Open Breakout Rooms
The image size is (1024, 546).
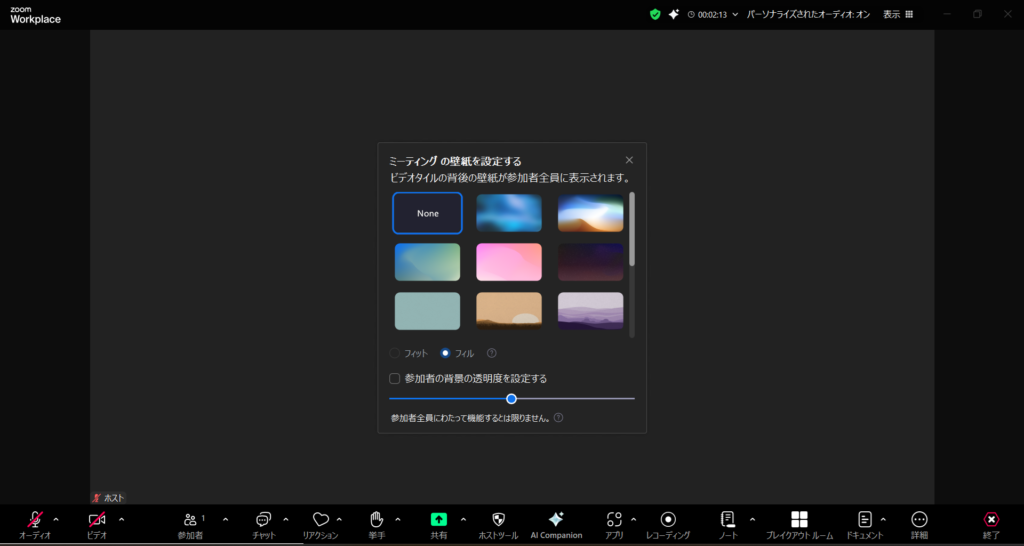799,520
